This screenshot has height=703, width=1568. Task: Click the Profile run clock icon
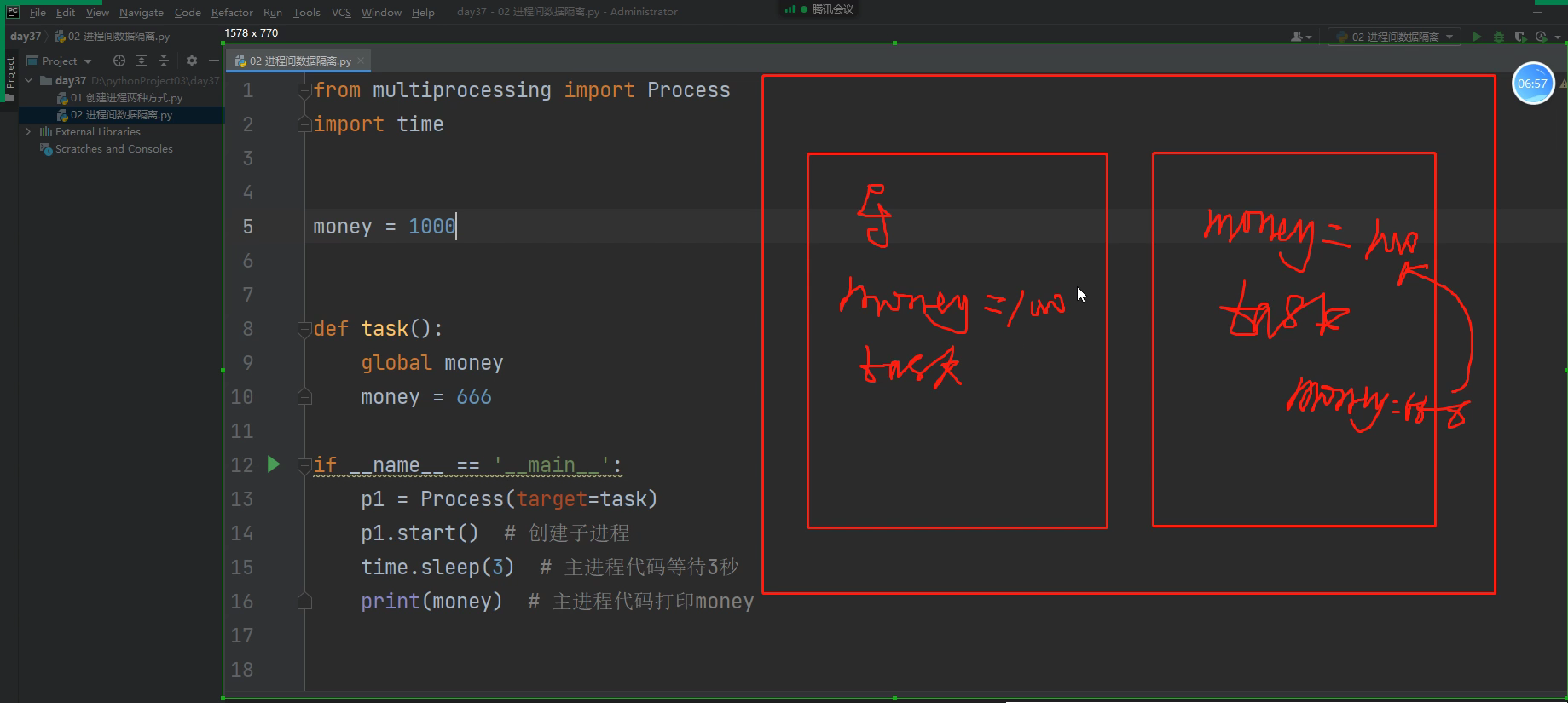[x=1541, y=37]
